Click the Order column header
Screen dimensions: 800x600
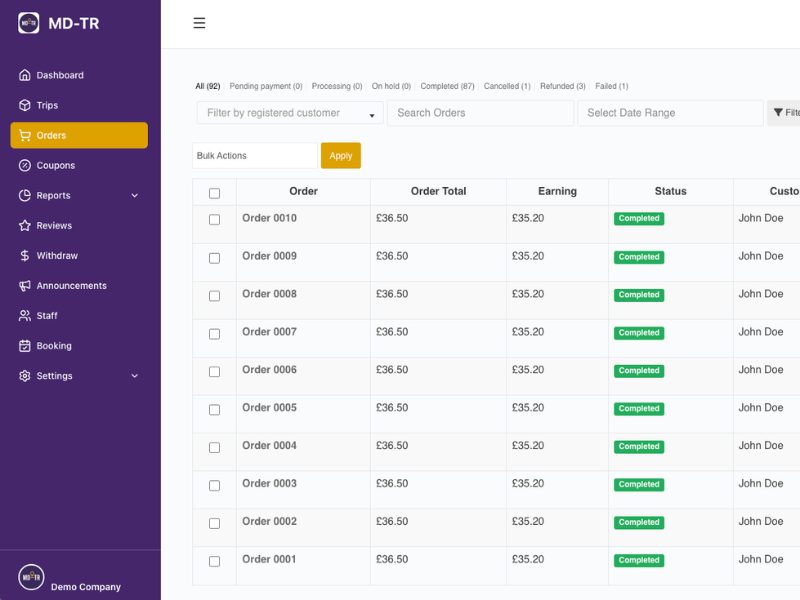(x=304, y=191)
